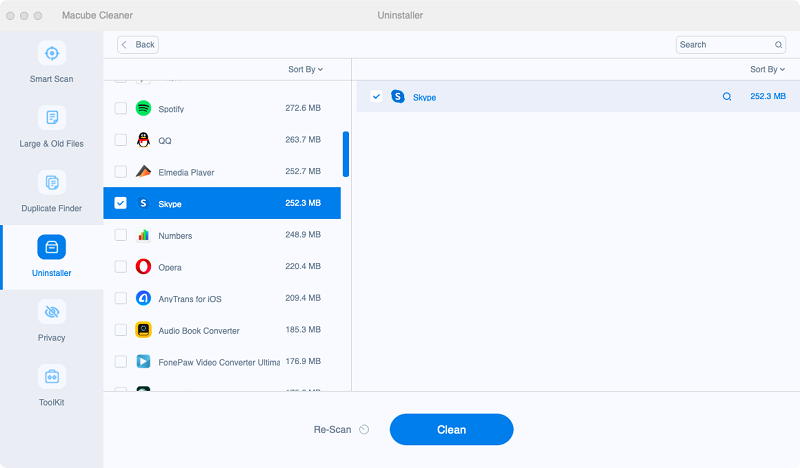Select the QQ app name
Screen dimensions: 800x468
[x=165, y=141]
